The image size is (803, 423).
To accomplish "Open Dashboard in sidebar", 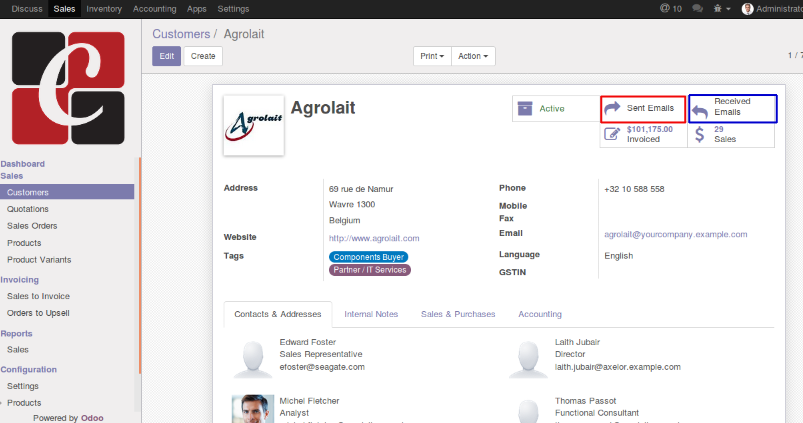I will [x=23, y=164].
